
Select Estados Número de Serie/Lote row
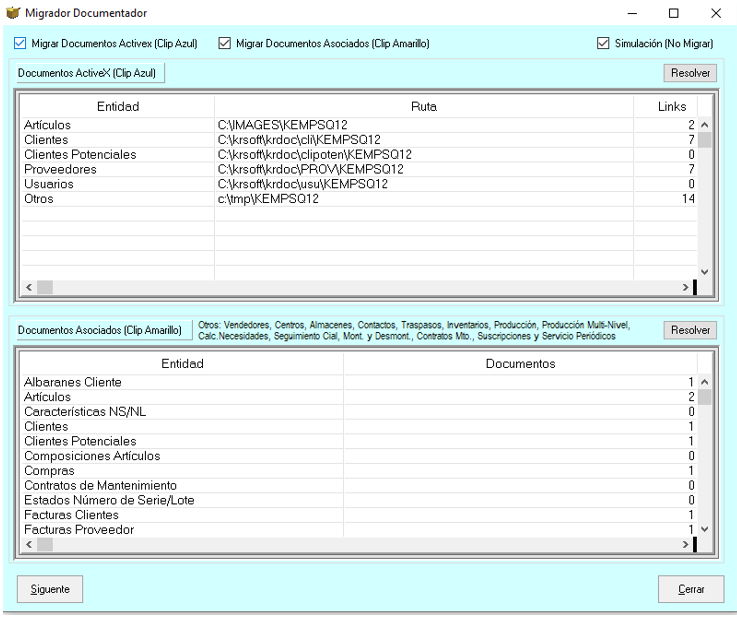(x=359, y=500)
